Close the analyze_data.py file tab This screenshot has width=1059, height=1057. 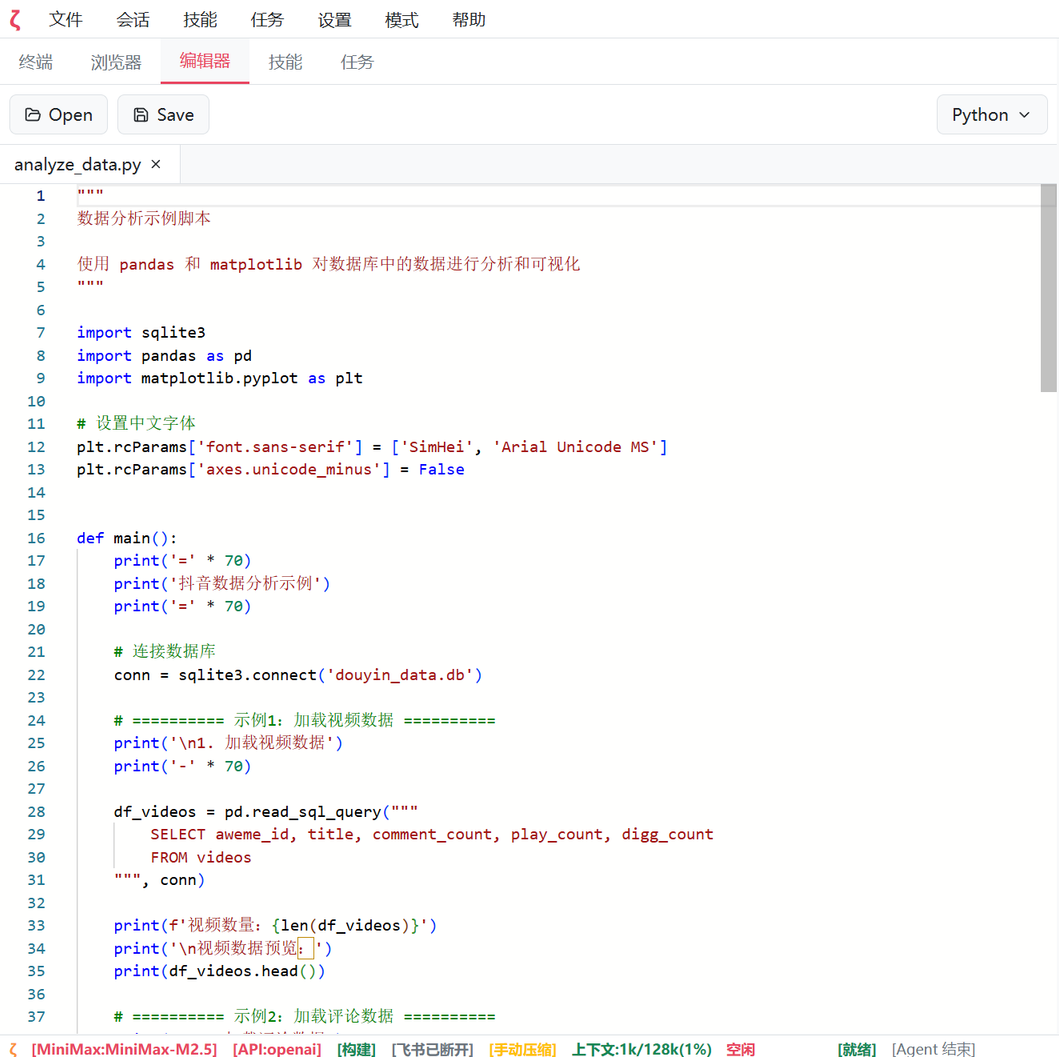156,164
